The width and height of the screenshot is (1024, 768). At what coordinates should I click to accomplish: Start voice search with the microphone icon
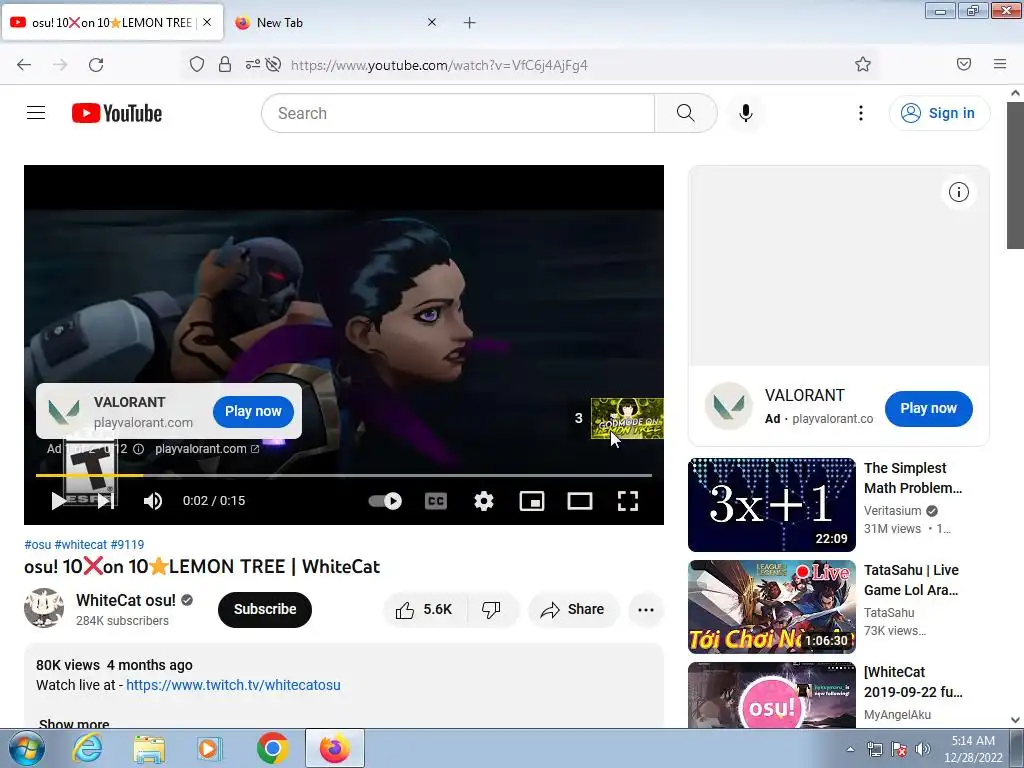(x=745, y=113)
